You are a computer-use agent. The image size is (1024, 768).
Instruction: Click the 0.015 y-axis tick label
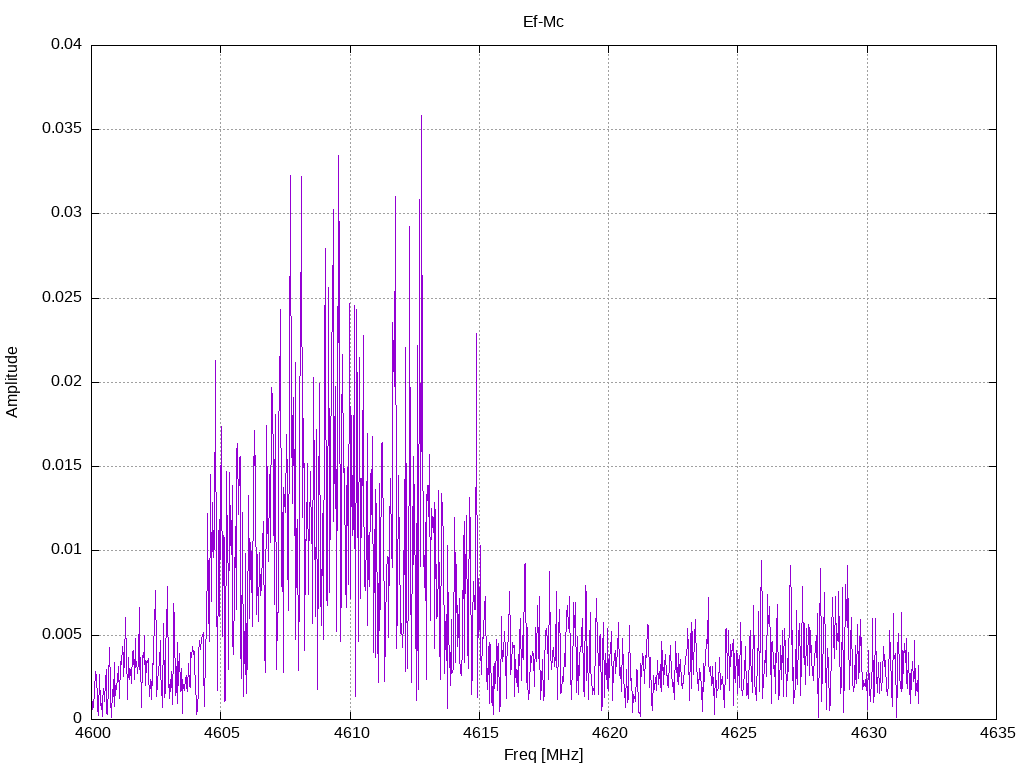[63, 466]
